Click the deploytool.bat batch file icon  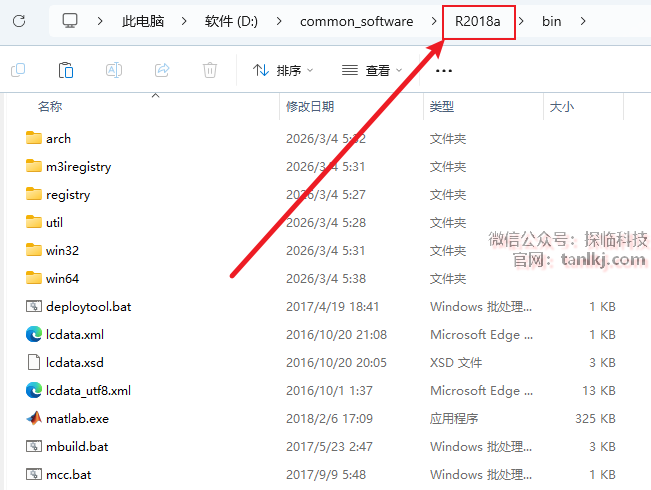point(34,306)
